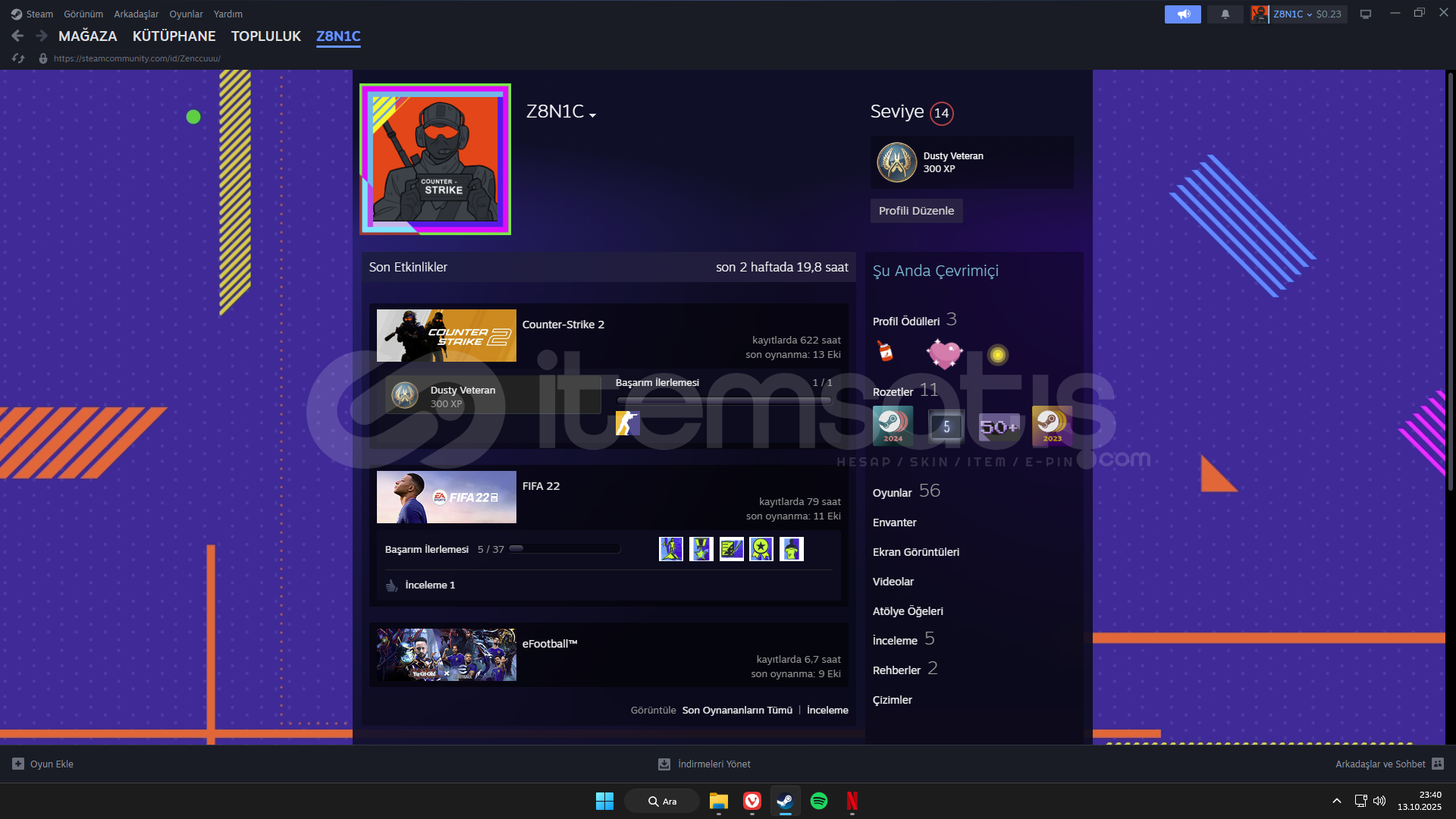Switch to the KÜTÜPHANE tab
1456x819 pixels.
pyautogui.click(x=174, y=36)
